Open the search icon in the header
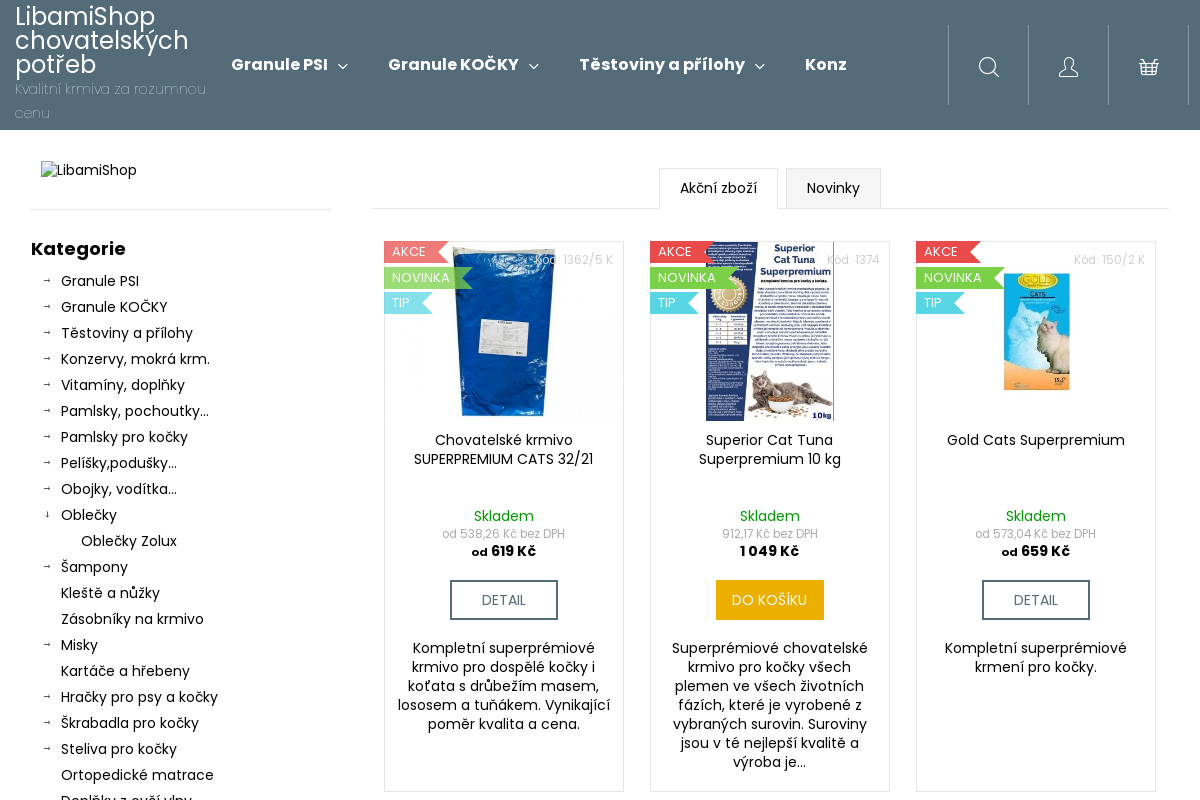 988,66
